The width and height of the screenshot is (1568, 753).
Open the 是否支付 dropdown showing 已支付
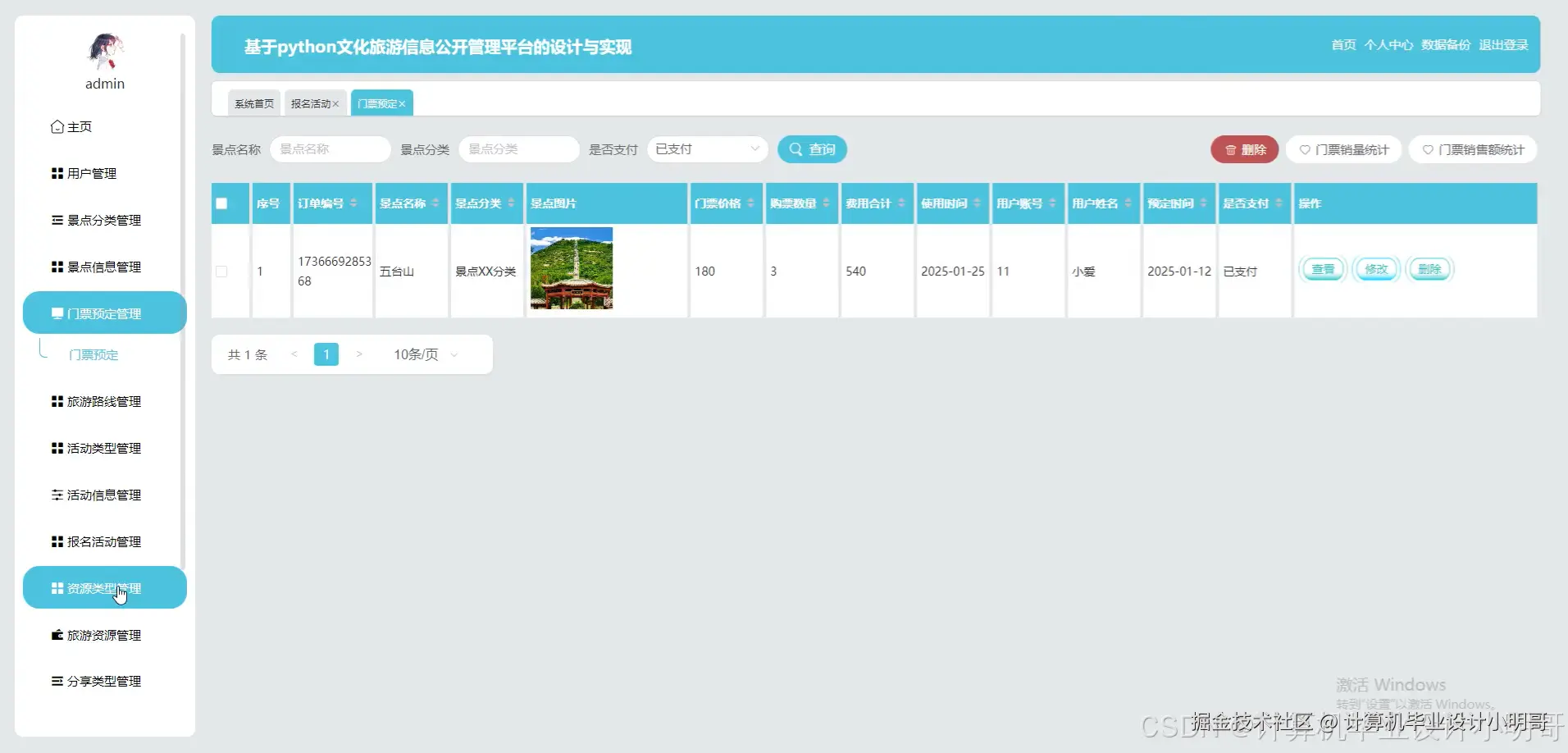pos(708,149)
